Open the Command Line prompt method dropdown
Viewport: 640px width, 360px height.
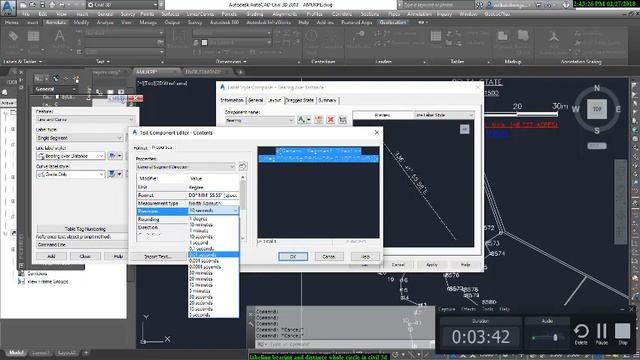click(82, 244)
